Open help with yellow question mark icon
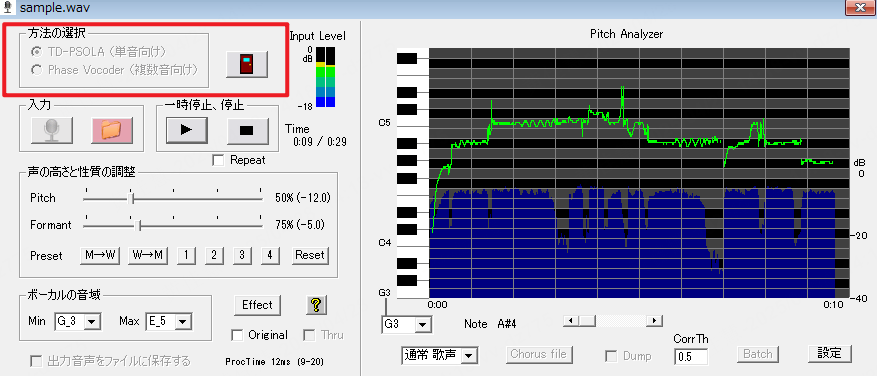 [x=316, y=305]
